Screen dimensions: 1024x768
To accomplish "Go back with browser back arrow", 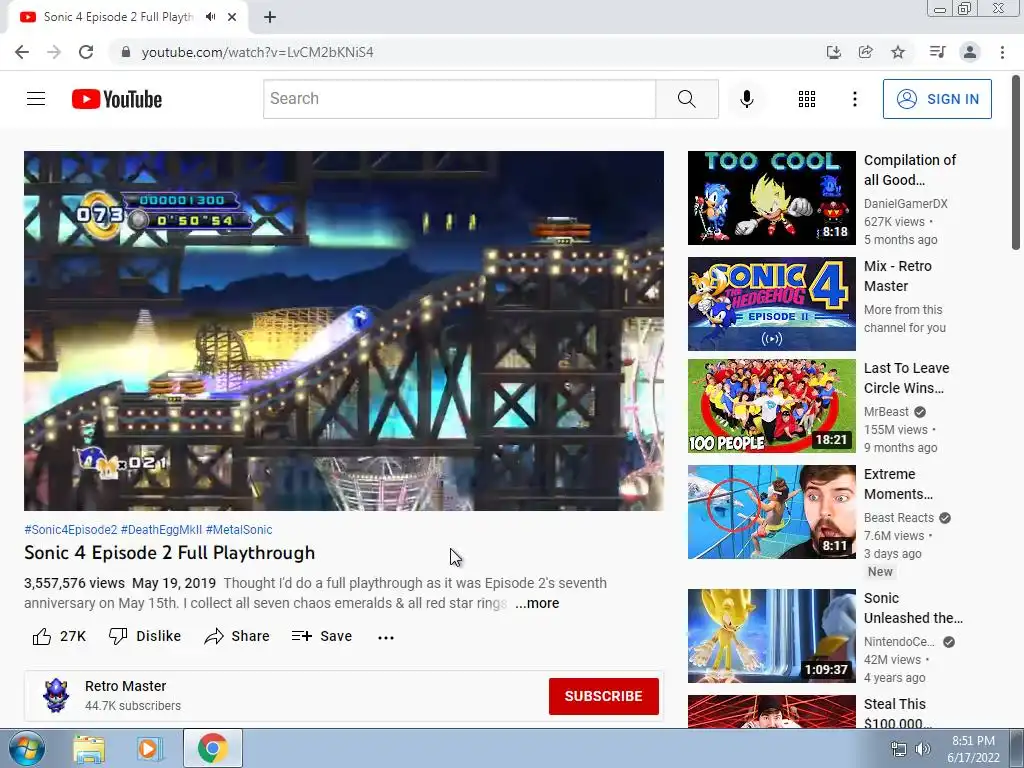I will (x=22, y=52).
